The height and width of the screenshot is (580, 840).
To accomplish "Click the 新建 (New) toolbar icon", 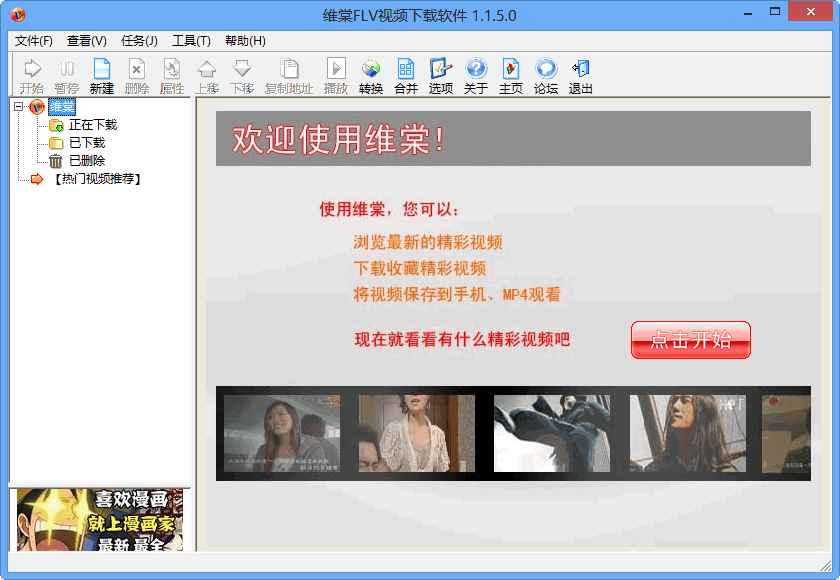I will pos(101,75).
